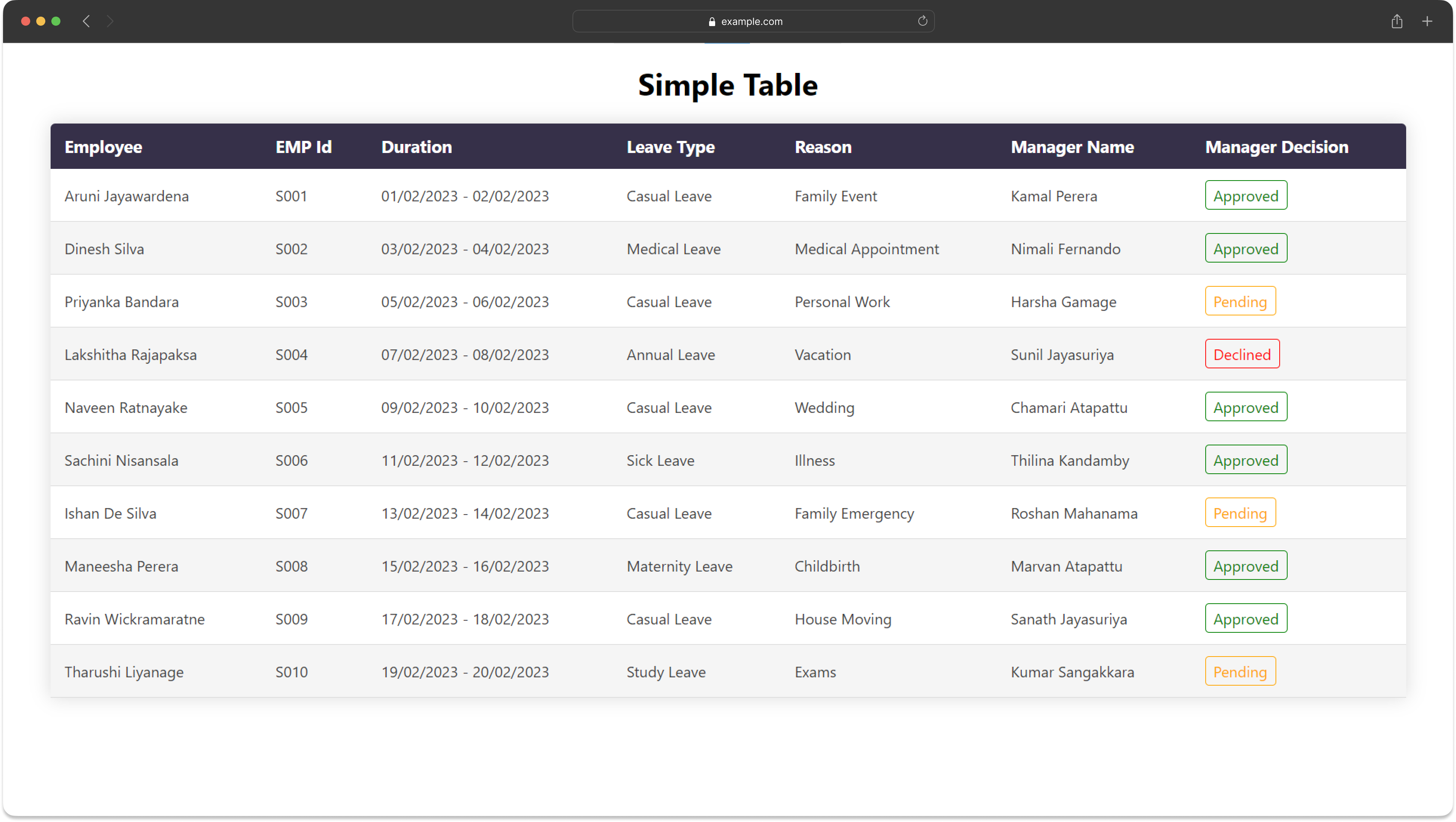Open a new tab with plus icon

point(1427,22)
